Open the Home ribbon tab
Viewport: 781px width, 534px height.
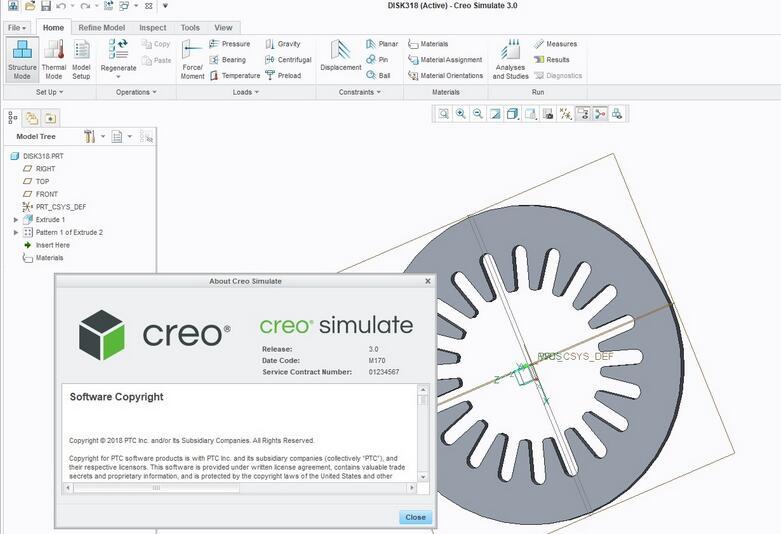pos(53,28)
